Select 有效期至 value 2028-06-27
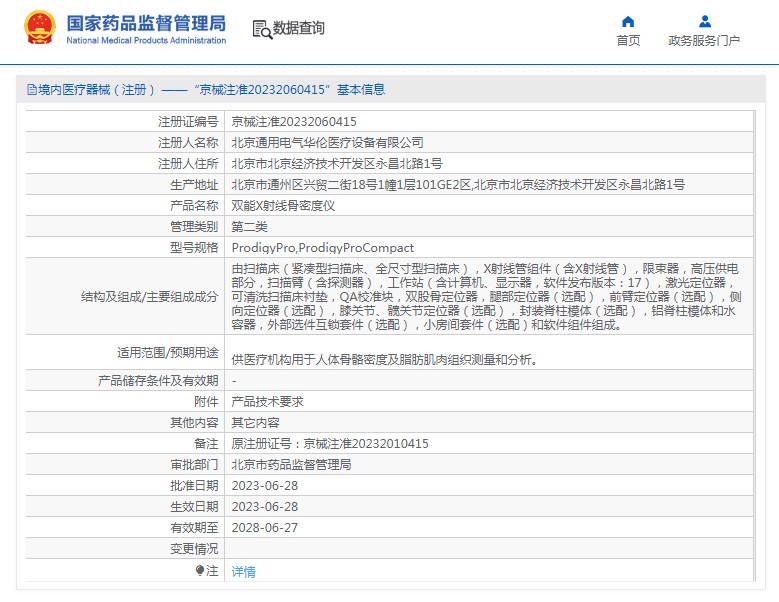 (265, 527)
